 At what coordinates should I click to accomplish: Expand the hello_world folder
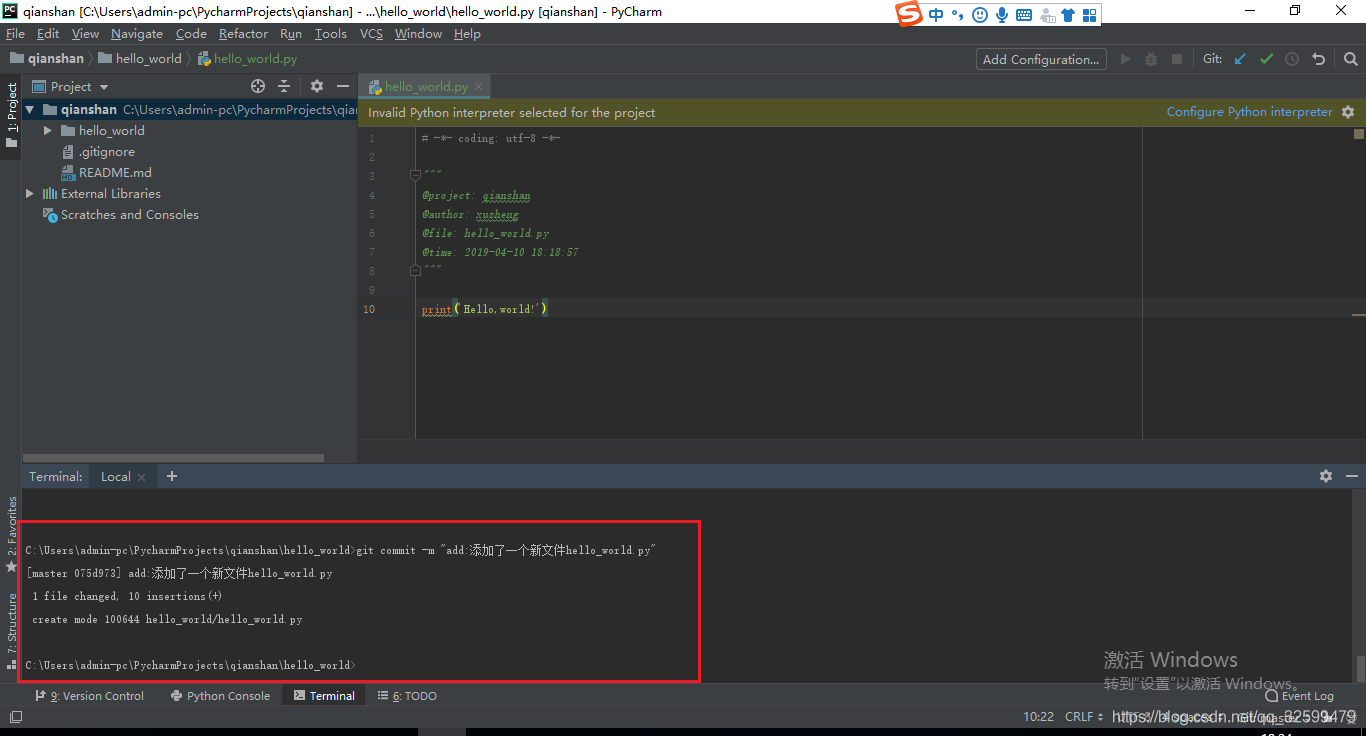[48, 130]
